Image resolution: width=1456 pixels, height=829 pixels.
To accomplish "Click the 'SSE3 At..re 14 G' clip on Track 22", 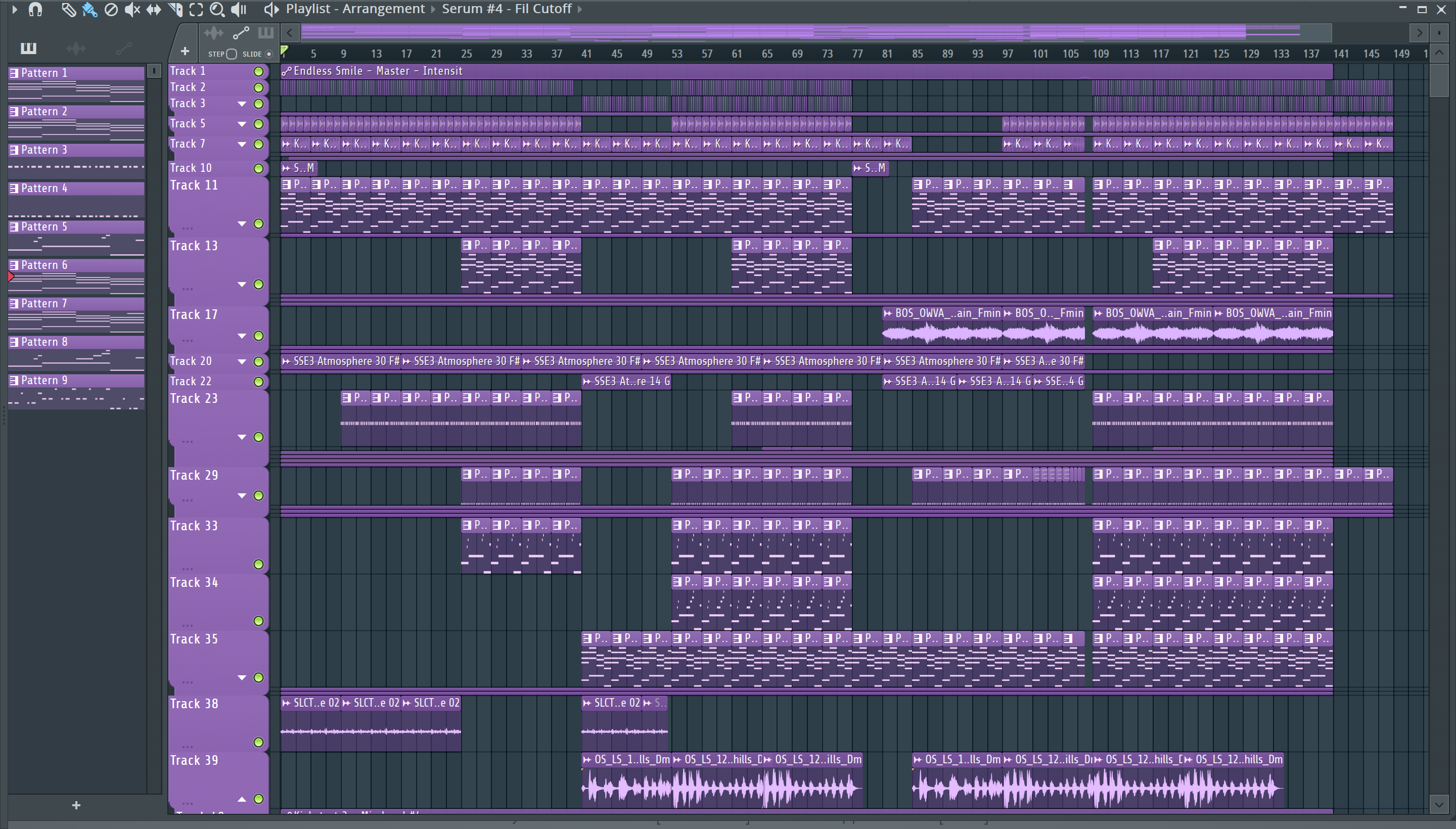I will click(x=626, y=382).
